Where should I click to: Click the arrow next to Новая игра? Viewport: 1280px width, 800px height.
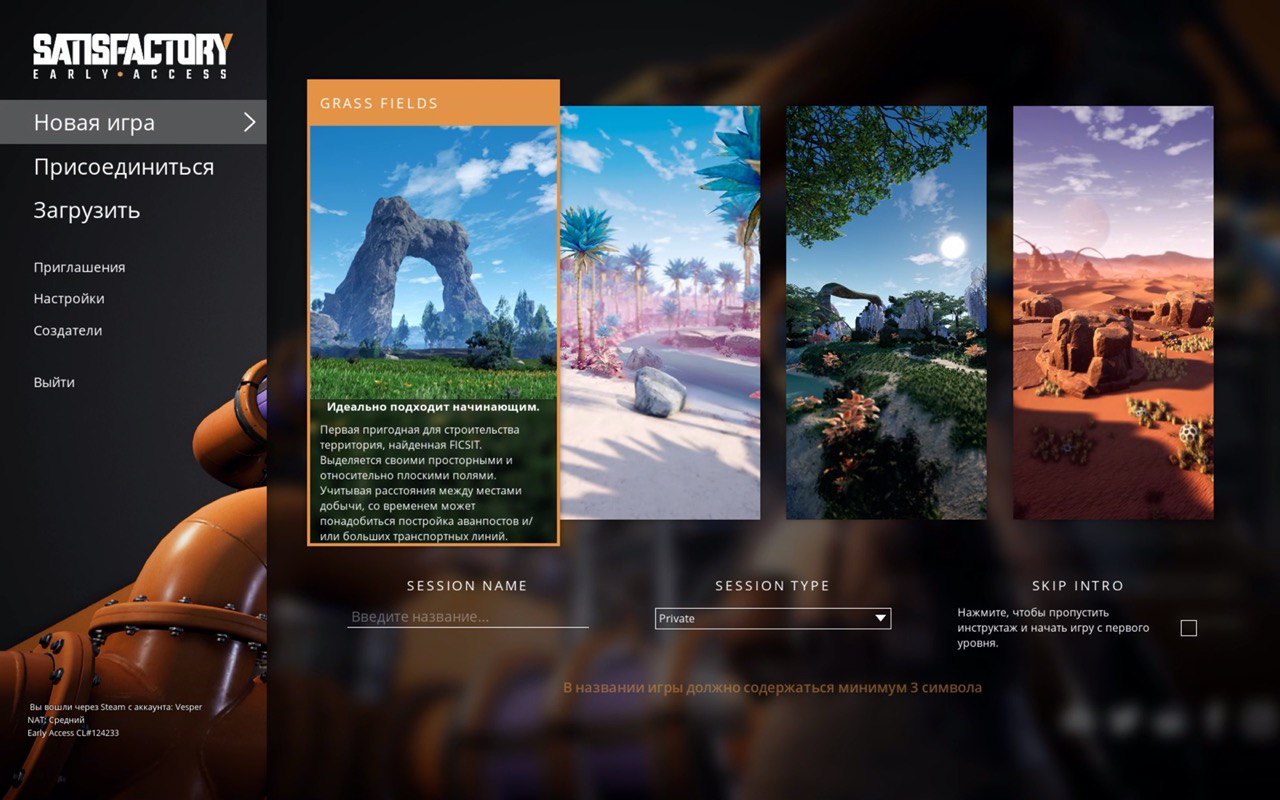(x=250, y=122)
